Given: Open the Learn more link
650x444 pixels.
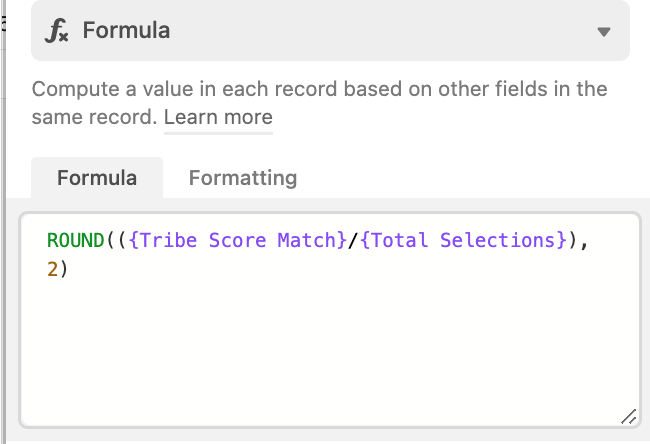Looking at the screenshot, I should [x=218, y=117].
